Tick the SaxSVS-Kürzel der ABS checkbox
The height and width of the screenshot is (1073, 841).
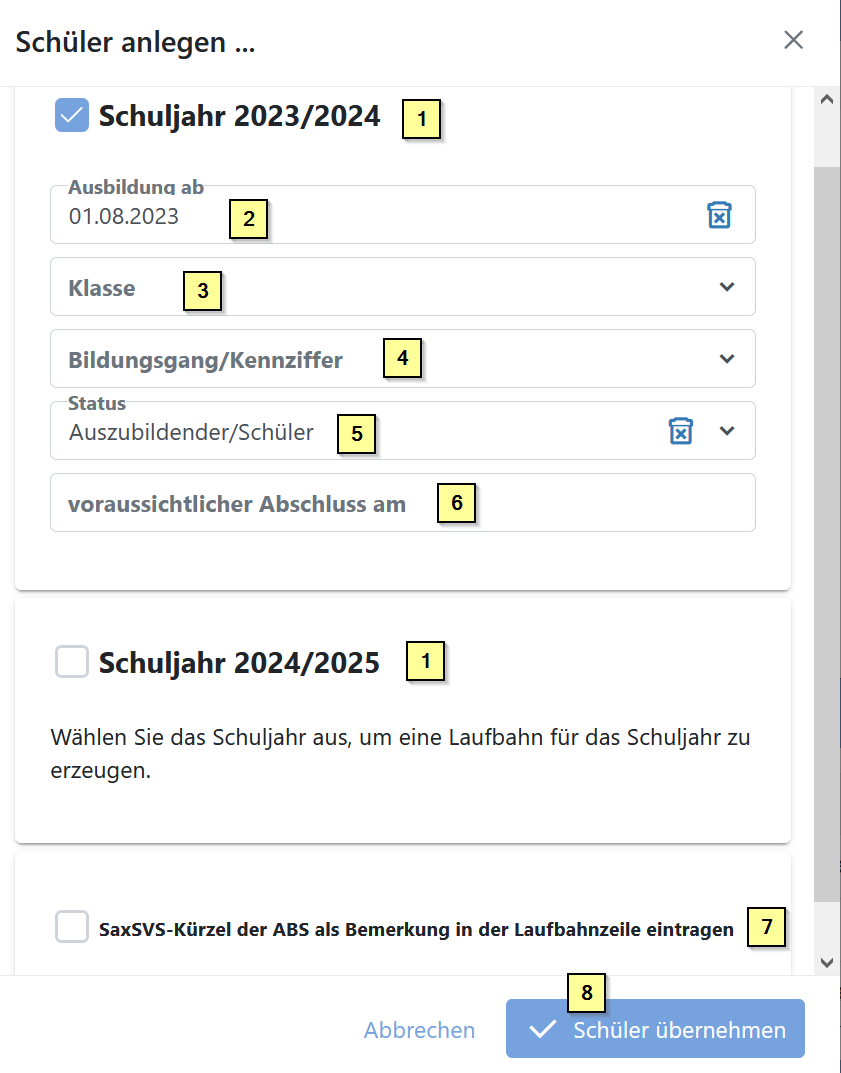click(72, 927)
